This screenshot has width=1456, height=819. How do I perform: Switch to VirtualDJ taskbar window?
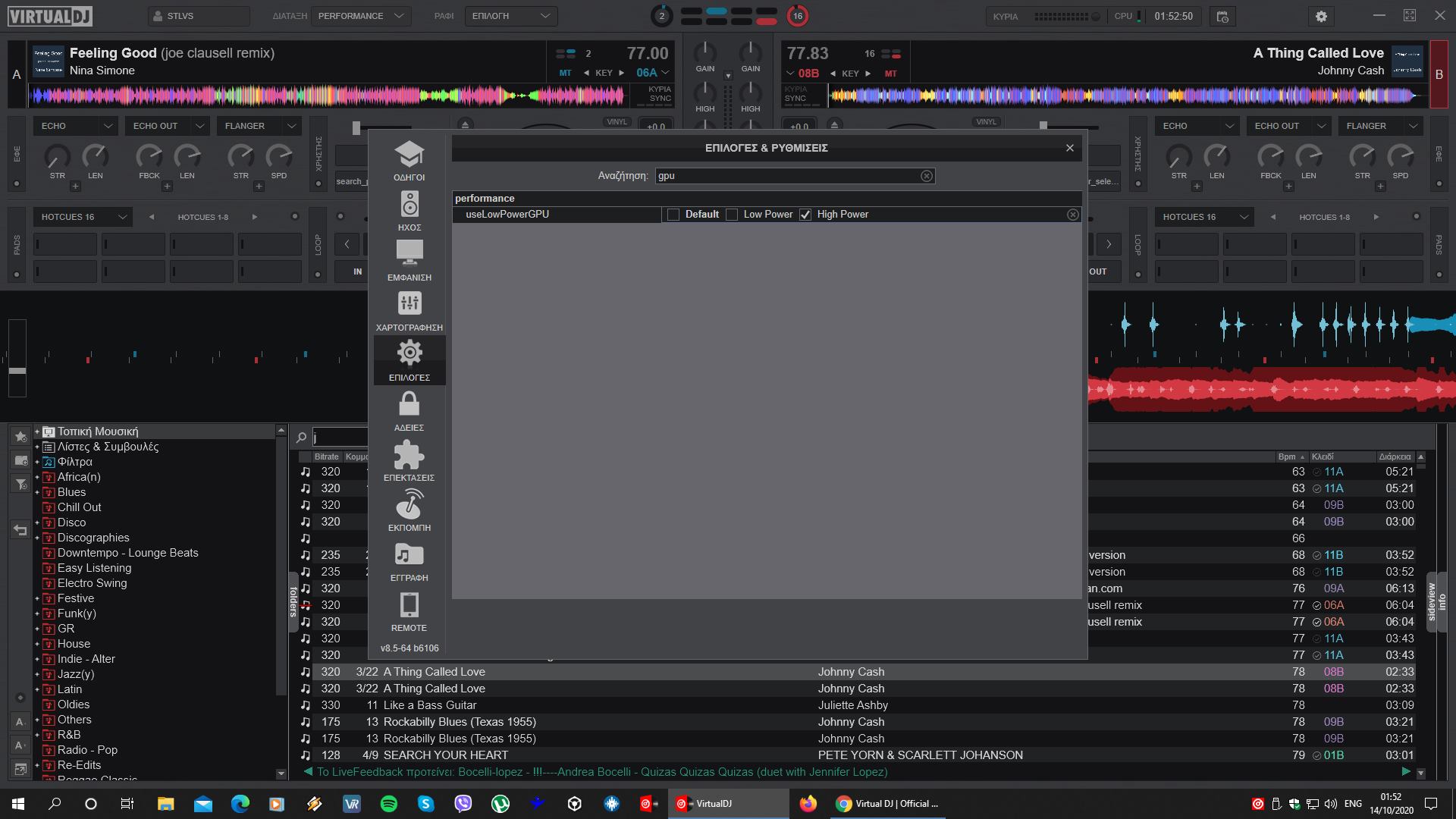728,804
